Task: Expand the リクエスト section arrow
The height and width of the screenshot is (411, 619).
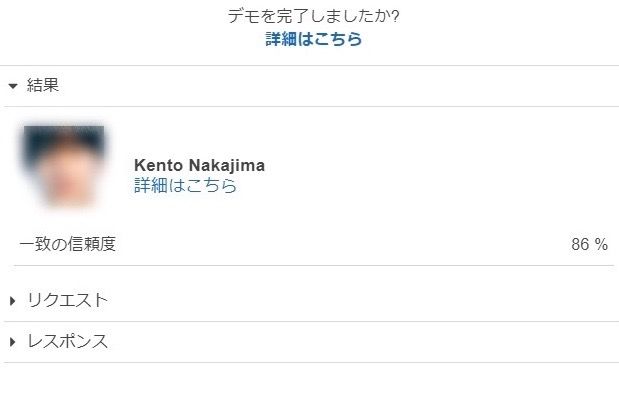Action: 13,301
